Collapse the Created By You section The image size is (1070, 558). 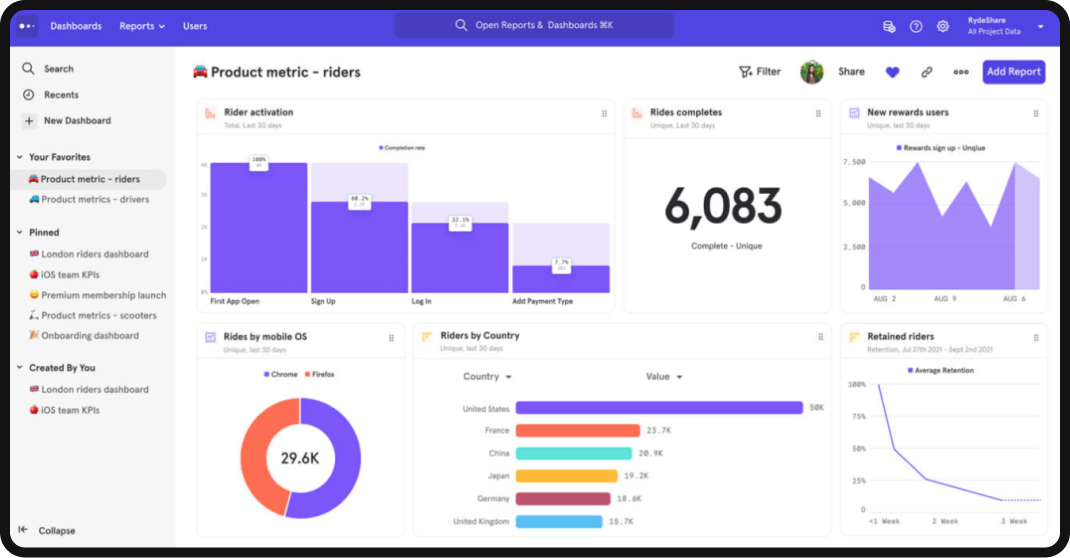(20, 368)
